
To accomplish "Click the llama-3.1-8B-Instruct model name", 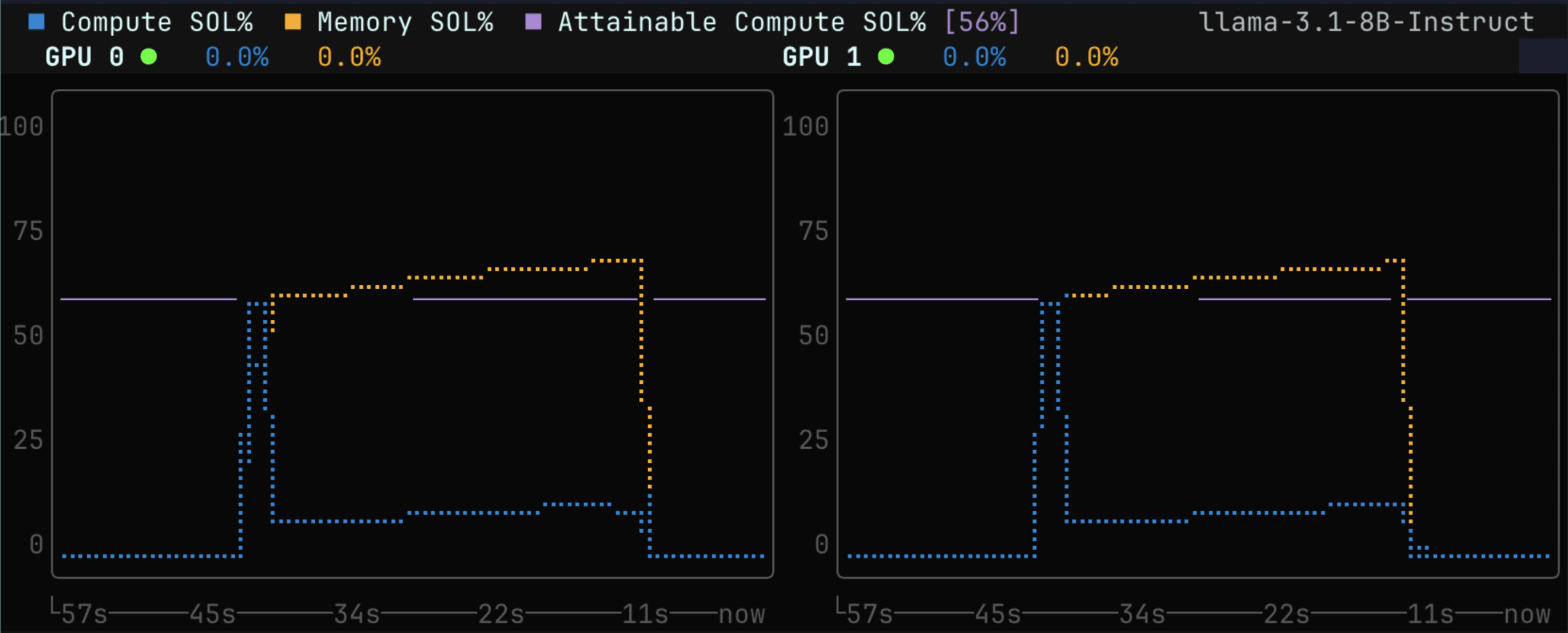I will 1366,22.
